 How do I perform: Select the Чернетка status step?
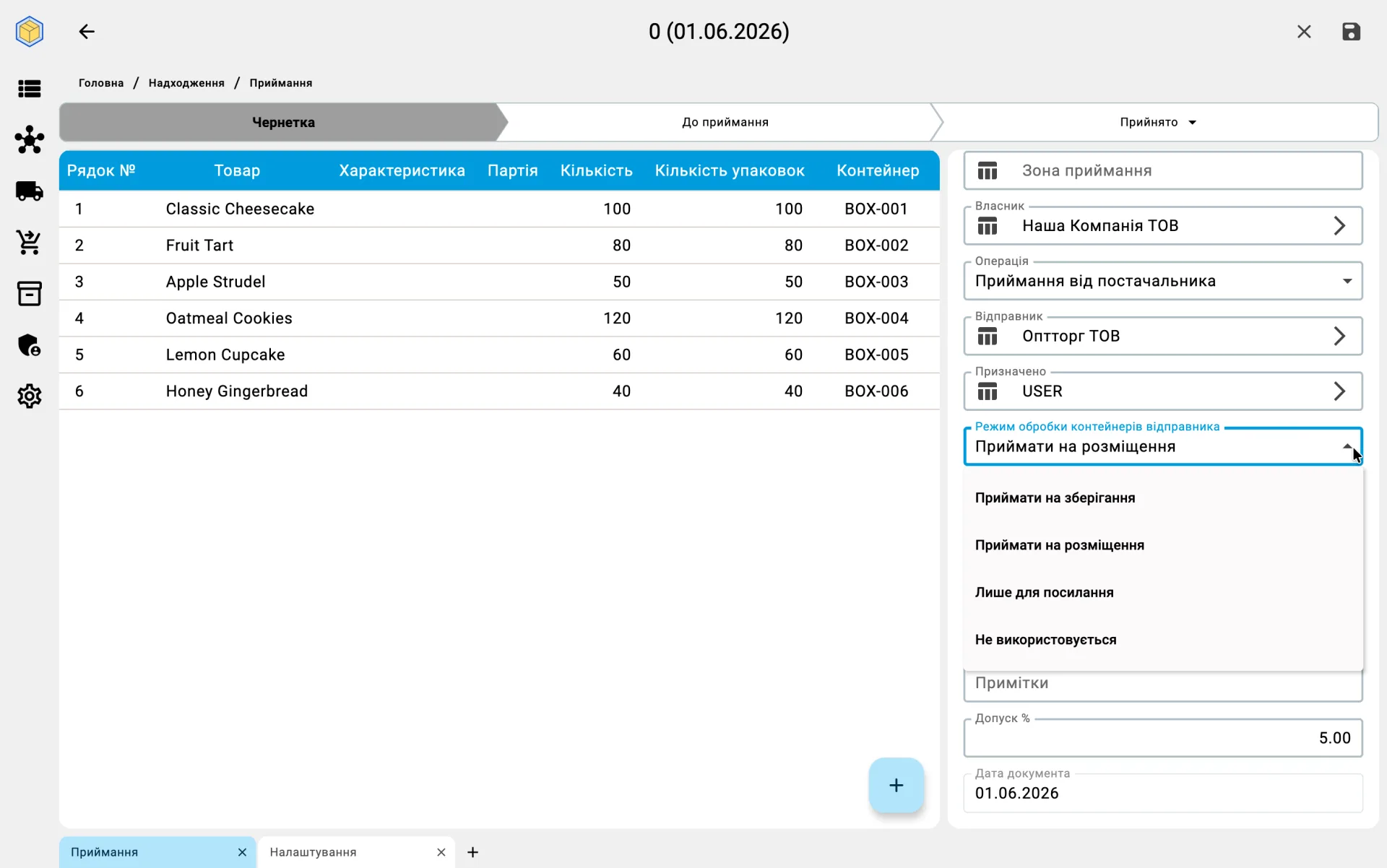tap(283, 122)
